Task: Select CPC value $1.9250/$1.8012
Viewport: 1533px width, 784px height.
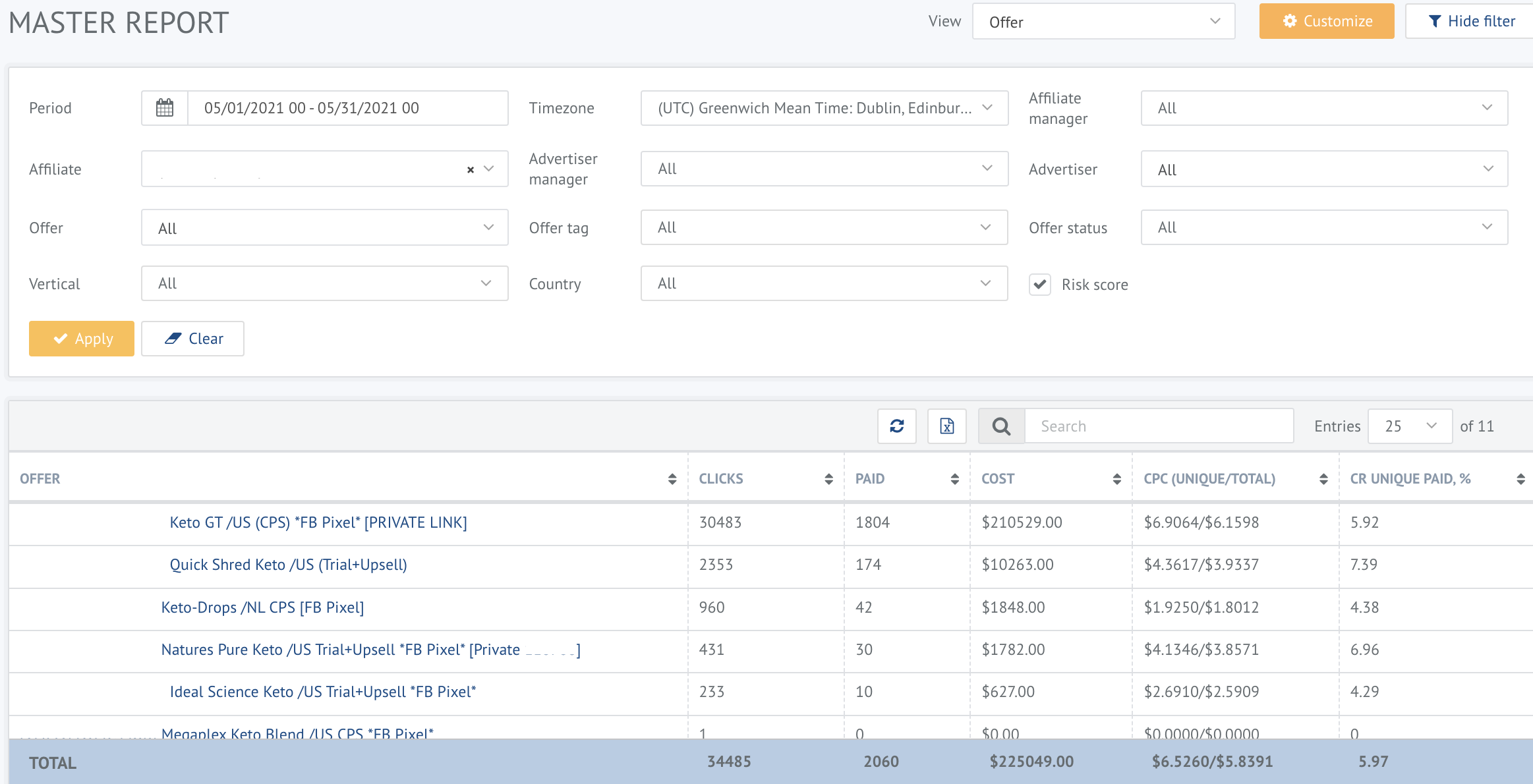Action: pos(1201,607)
